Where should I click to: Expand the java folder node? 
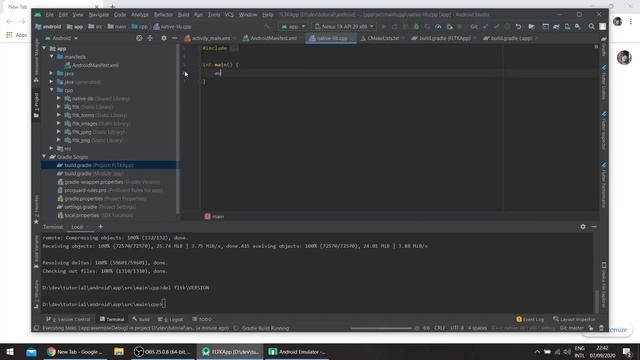[x=52, y=73]
